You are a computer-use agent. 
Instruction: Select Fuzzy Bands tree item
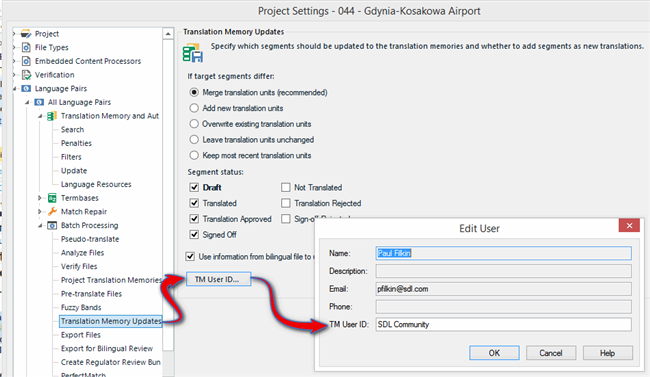pyautogui.click(x=81, y=307)
